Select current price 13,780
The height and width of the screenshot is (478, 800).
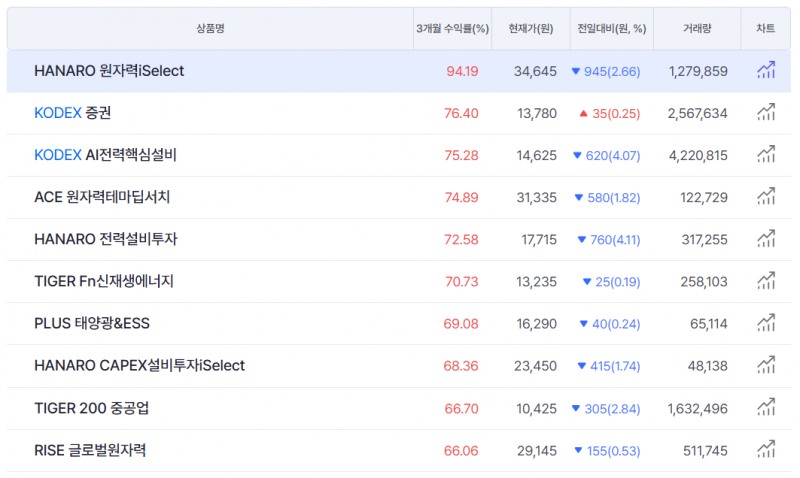(x=537, y=113)
